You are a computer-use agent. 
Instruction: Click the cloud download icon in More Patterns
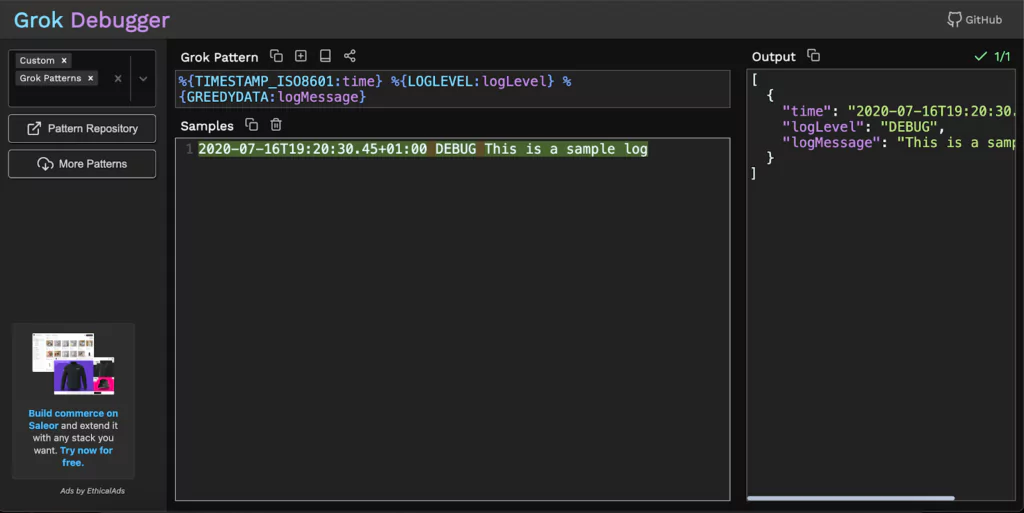[45, 164]
